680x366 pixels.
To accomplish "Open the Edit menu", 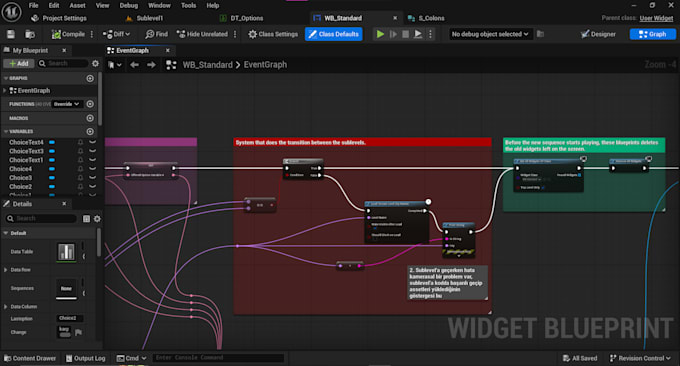I will [54, 6].
